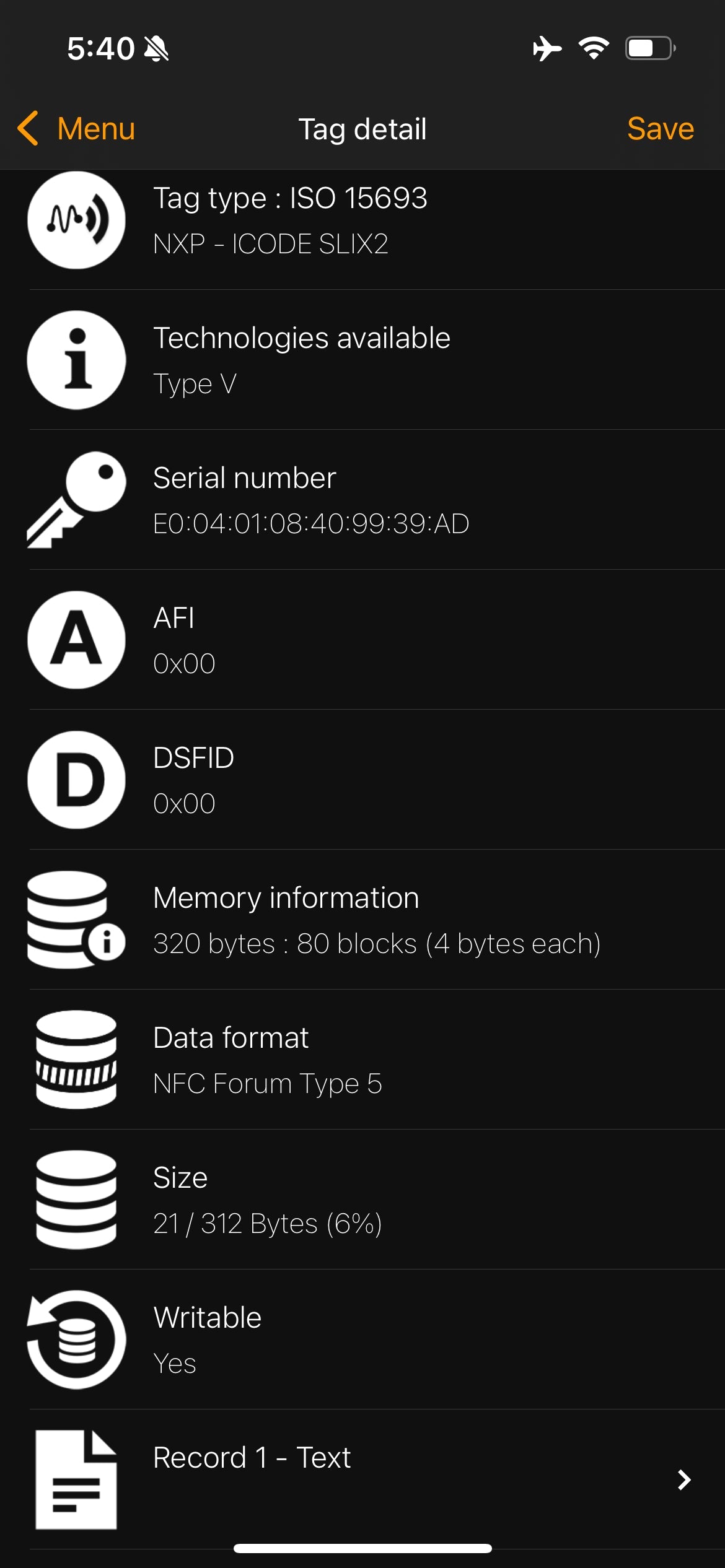Tap the home indicator bar
Screen dimensions: 725x1568
tap(362, 1548)
